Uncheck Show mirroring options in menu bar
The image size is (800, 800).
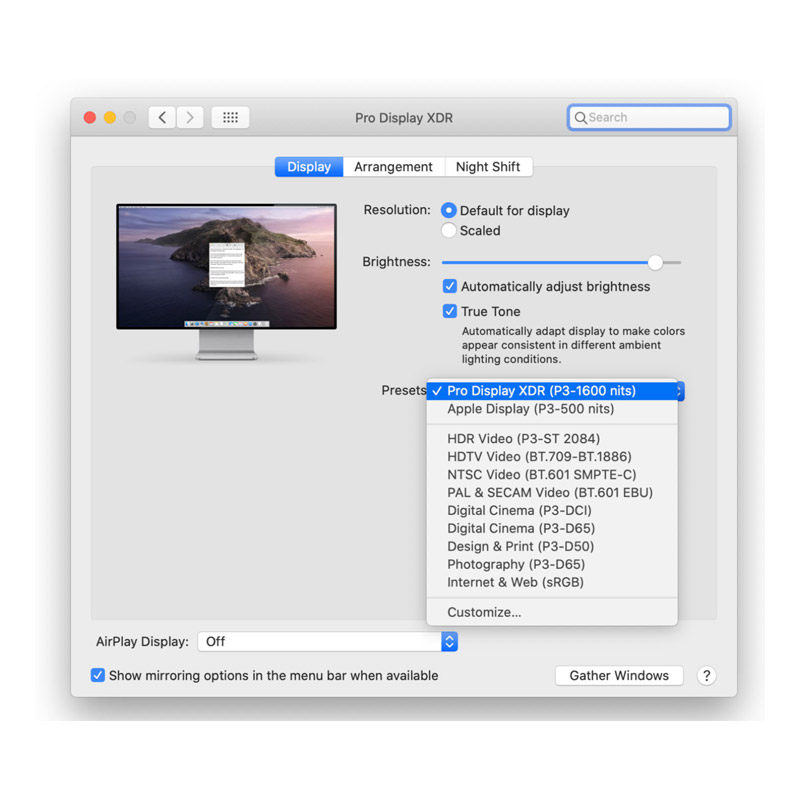click(97, 675)
